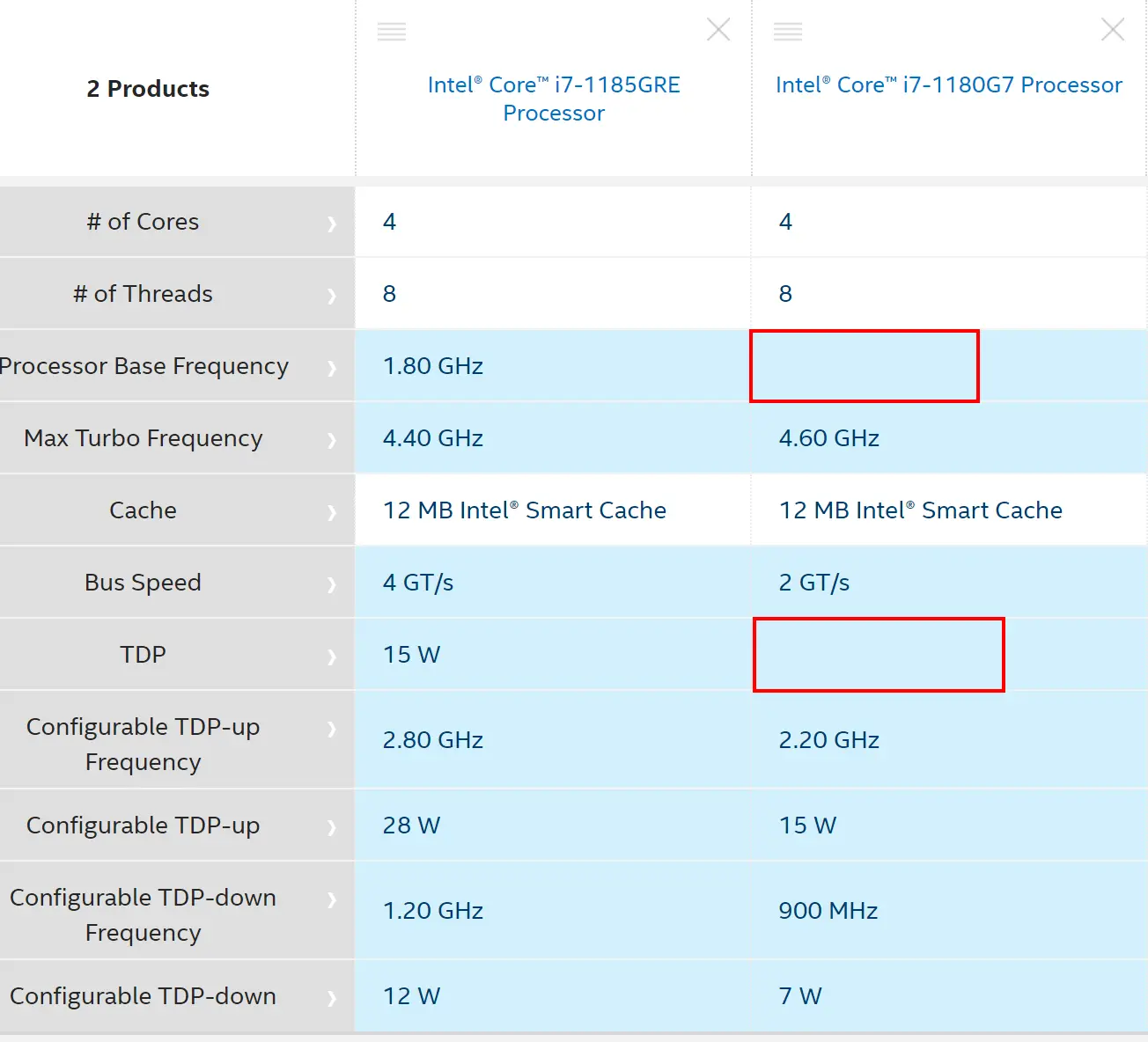The width and height of the screenshot is (1148, 1042).
Task: Expand the # of Threads row chevron
Action: pos(332,296)
